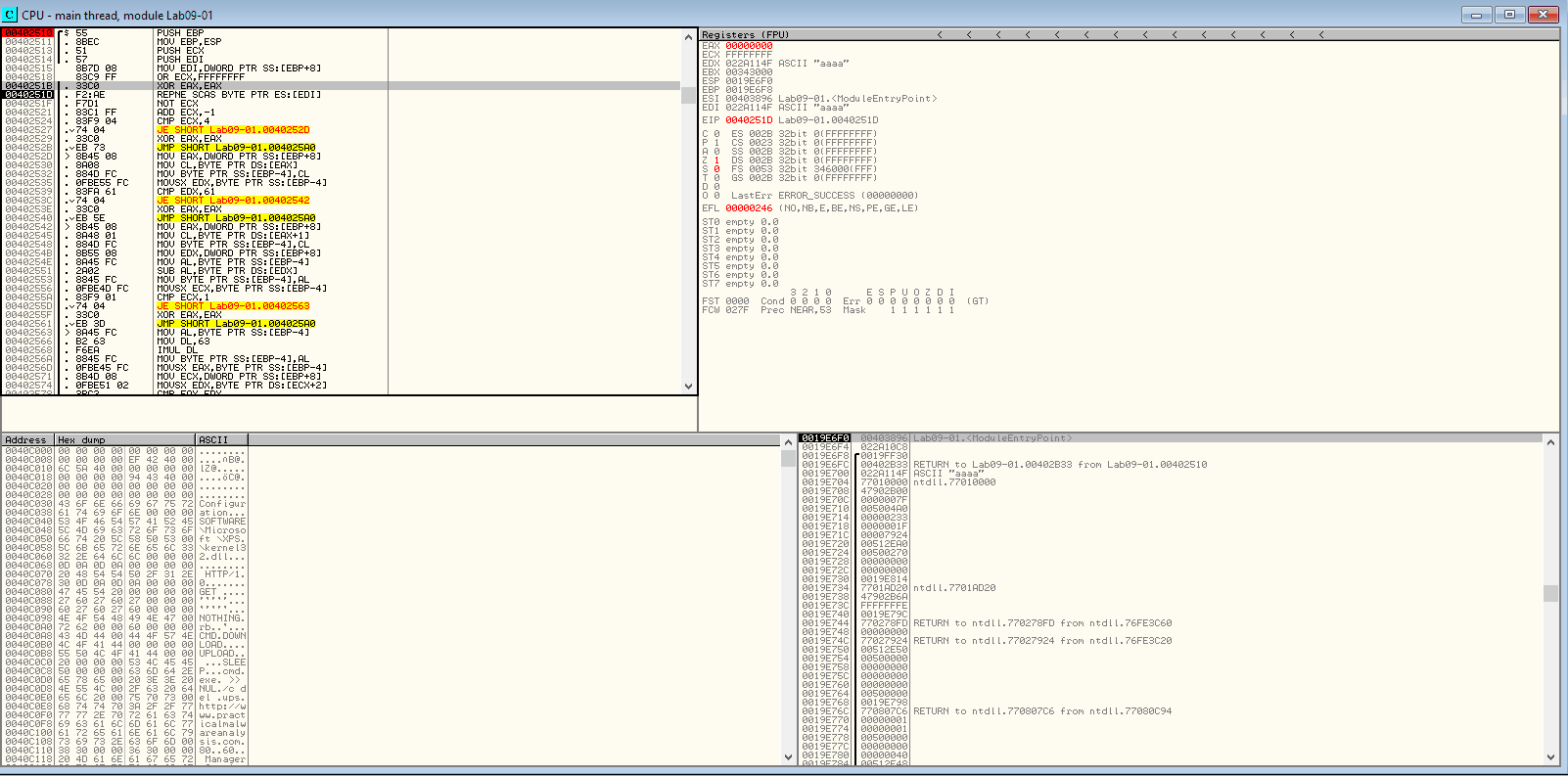The image size is (1568, 776).
Task: Select the EBX register value 00343000
Action: (x=749, y=72)
